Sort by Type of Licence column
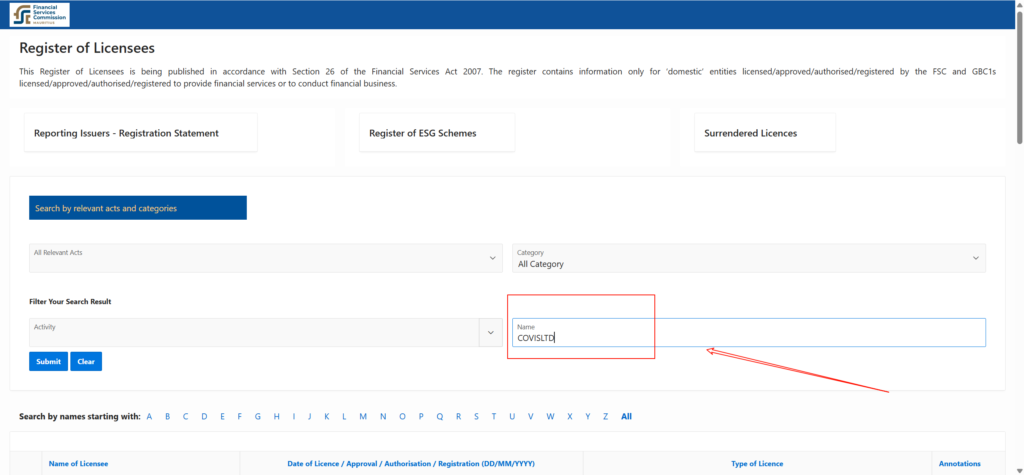Screen dimensions: 1024x475 point(757,464)
